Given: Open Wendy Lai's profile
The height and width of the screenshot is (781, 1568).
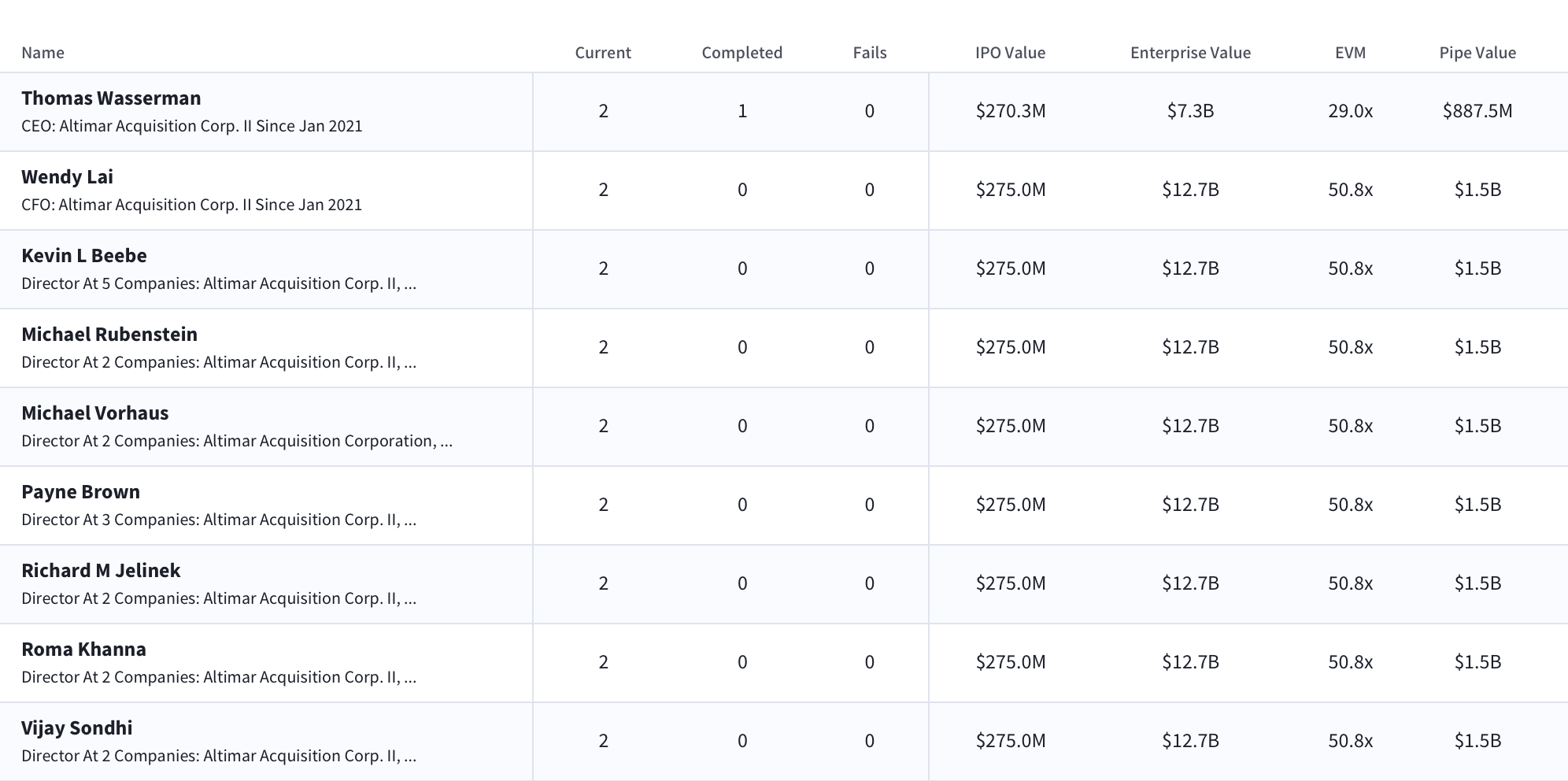Looking at the screenshot, I should click(x=67, y=177).
